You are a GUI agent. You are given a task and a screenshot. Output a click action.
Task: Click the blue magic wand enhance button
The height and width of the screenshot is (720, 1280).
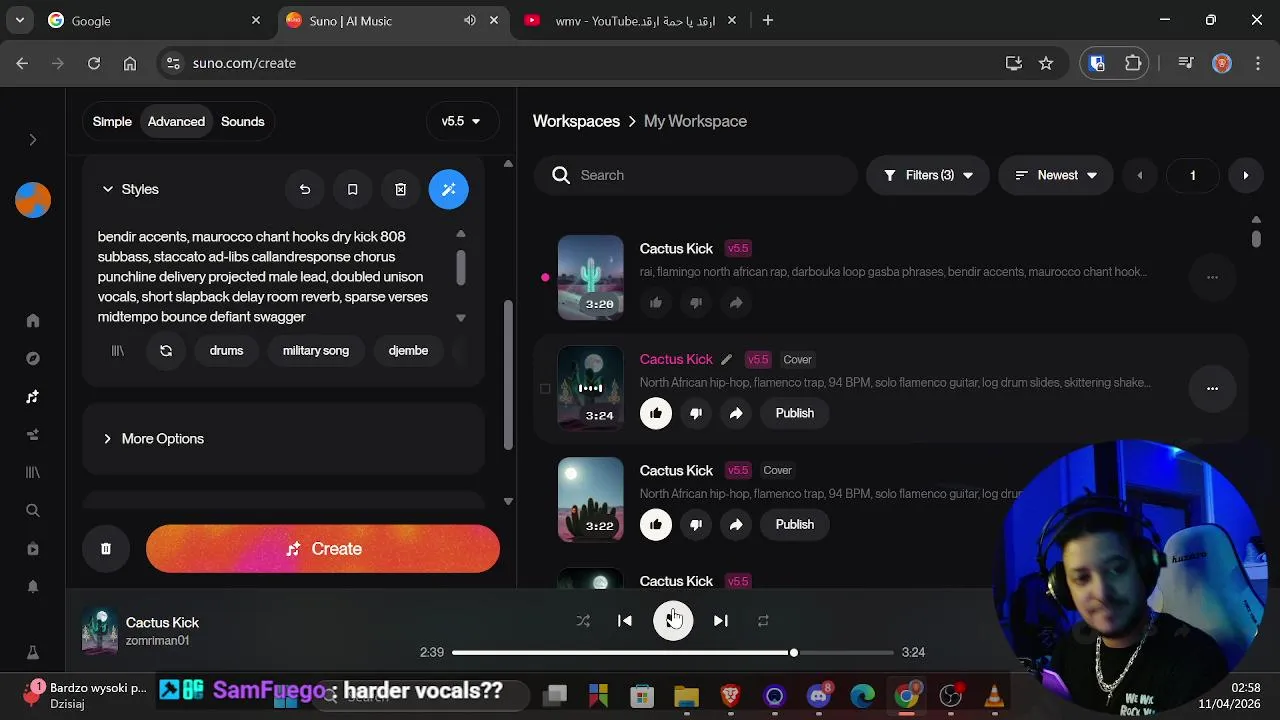(x=449, y=189)
